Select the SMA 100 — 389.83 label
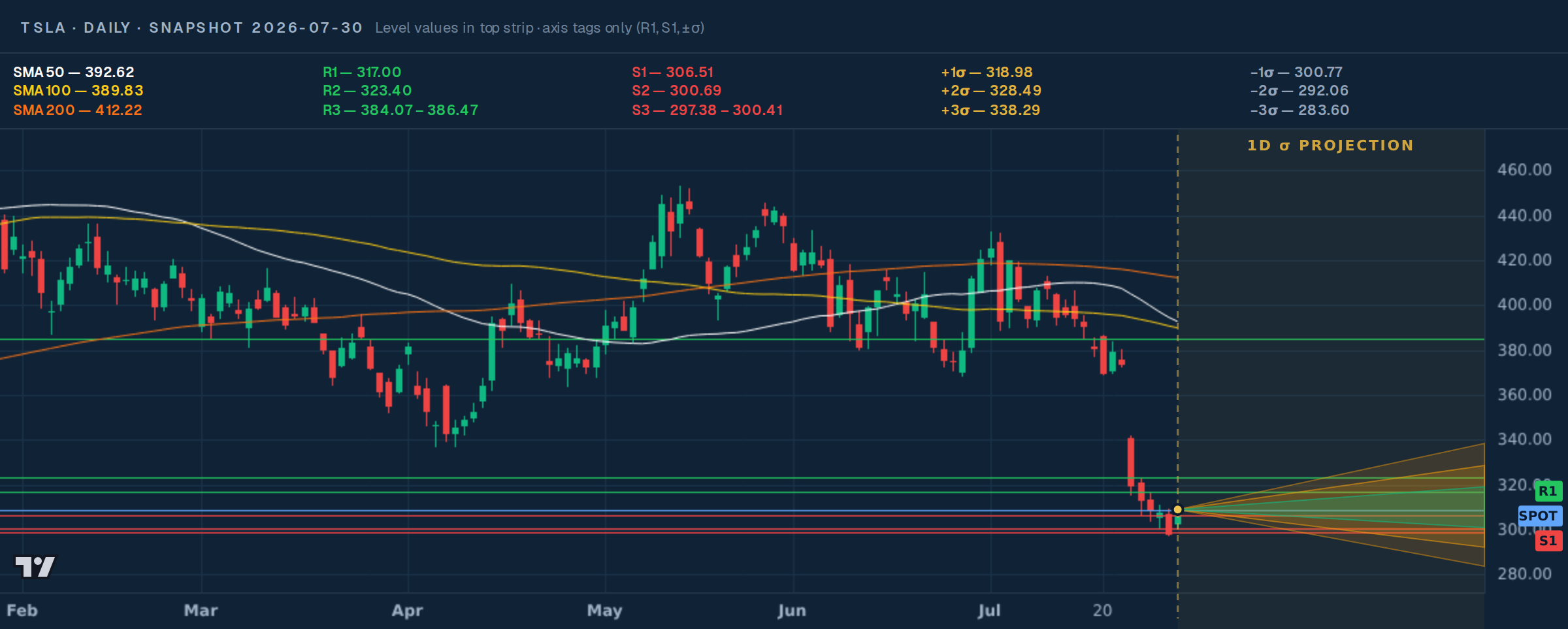This screenshot has width=1568, height=629. 78,90
